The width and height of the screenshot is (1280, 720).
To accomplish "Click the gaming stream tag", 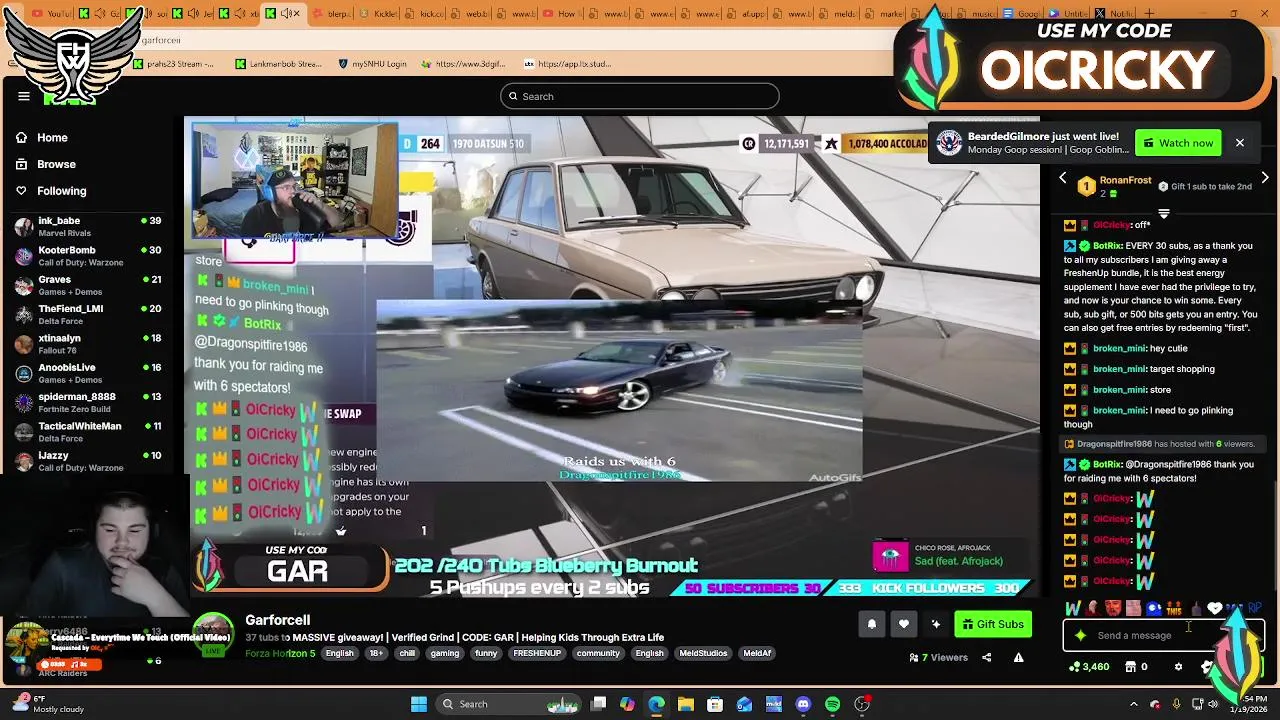I will [445, 653].
